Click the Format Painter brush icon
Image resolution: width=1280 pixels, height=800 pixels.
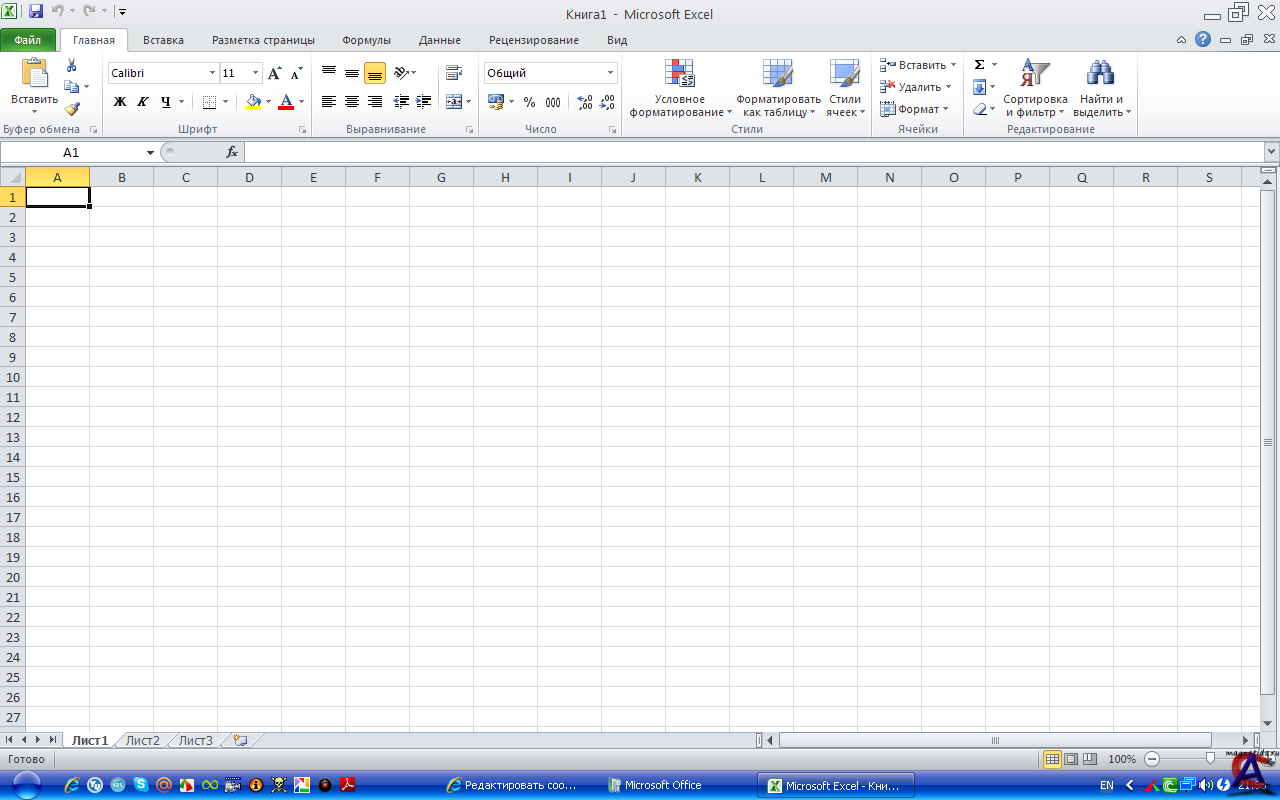[71, 109]
